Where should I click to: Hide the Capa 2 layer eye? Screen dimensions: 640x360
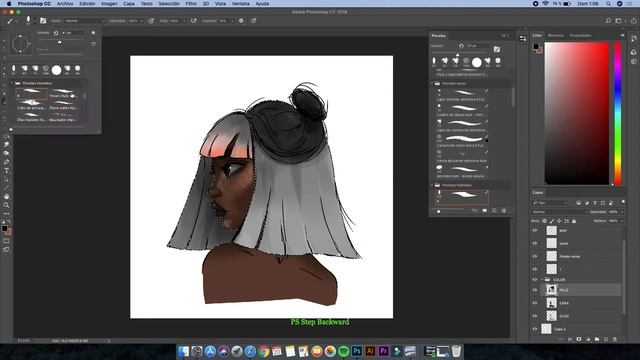pyautogui.click(x=535, y=329)
